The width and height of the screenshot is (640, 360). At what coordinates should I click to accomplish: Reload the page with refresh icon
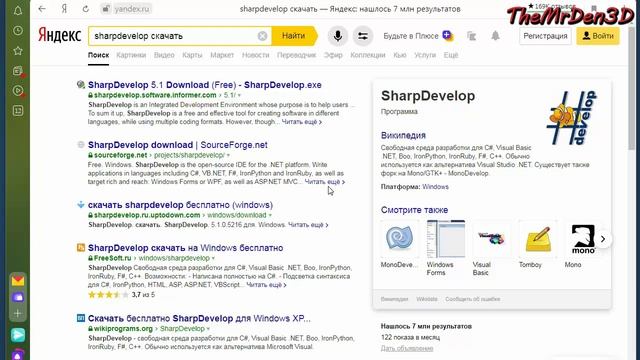click(x=85, y=9)
